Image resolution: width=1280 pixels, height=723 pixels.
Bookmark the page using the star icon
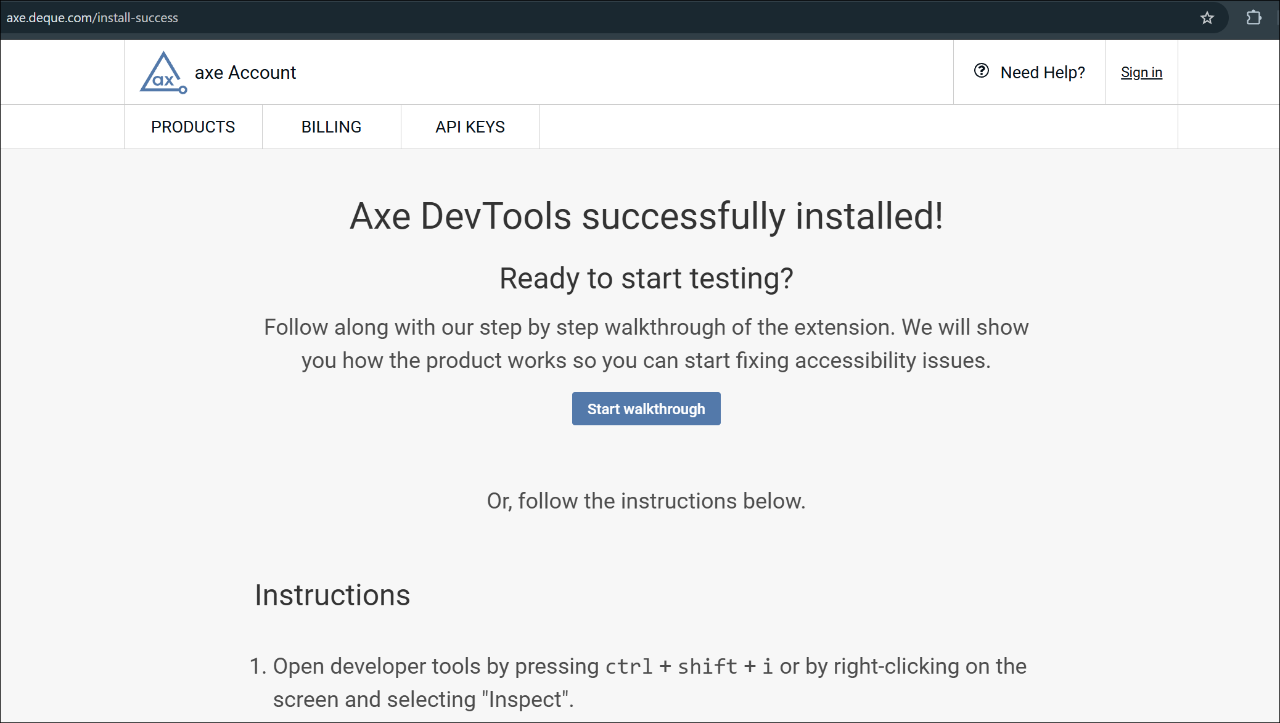coord(1206,17)
